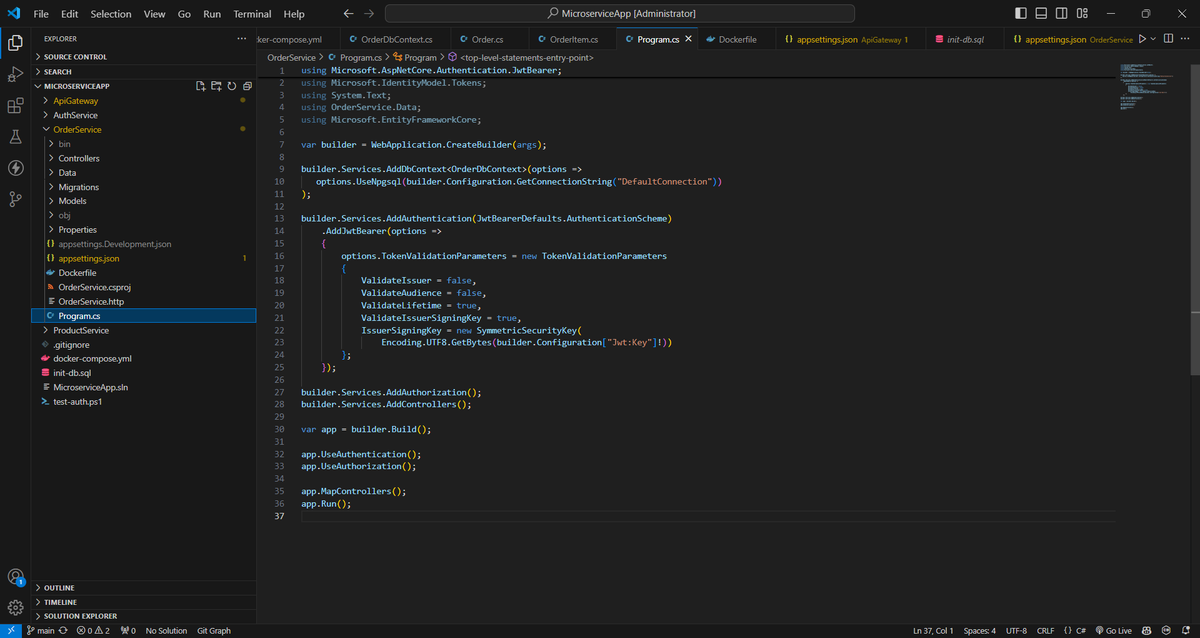
Task: Collapse the MICROSERVICEAPP root section
Action: coord(76,86)
